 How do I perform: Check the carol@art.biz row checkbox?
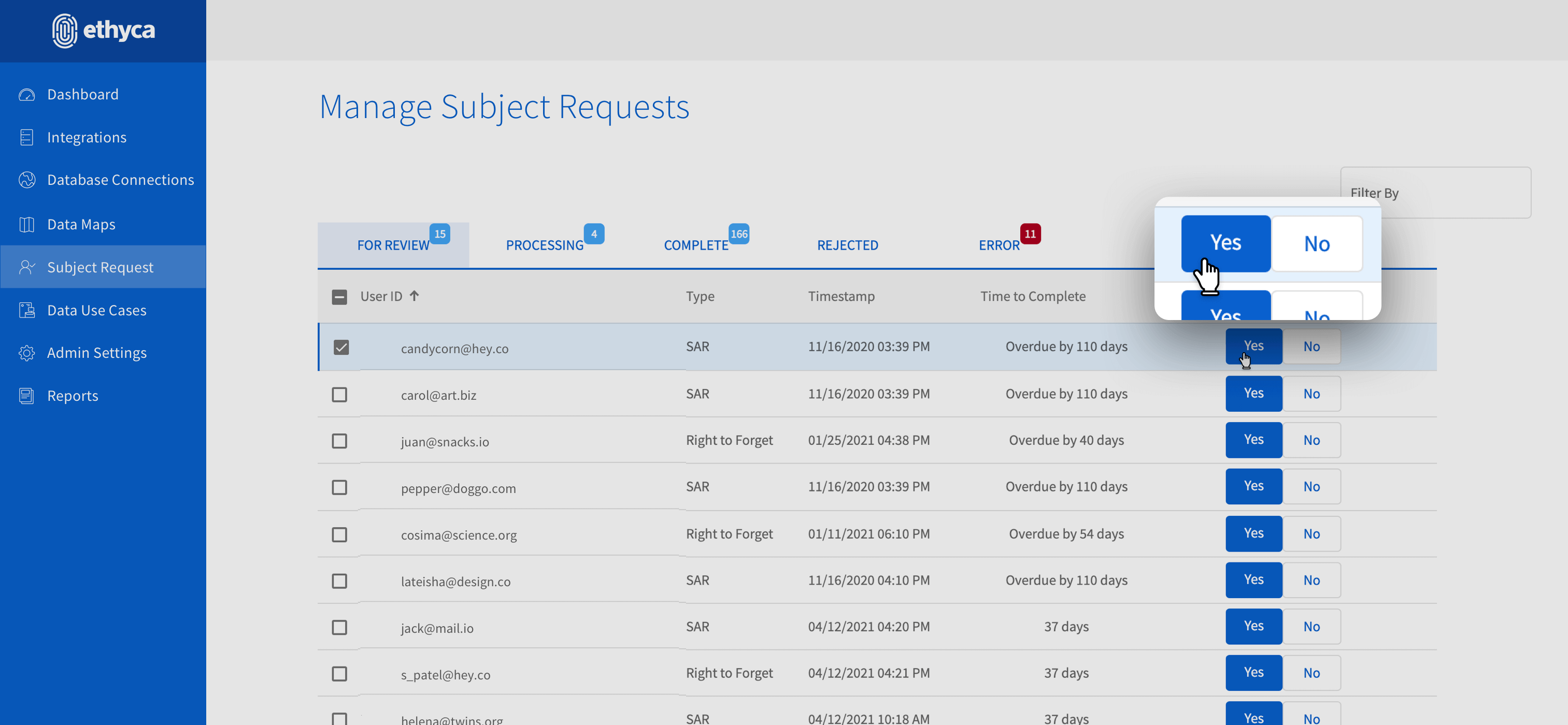[x=339, y=395]
